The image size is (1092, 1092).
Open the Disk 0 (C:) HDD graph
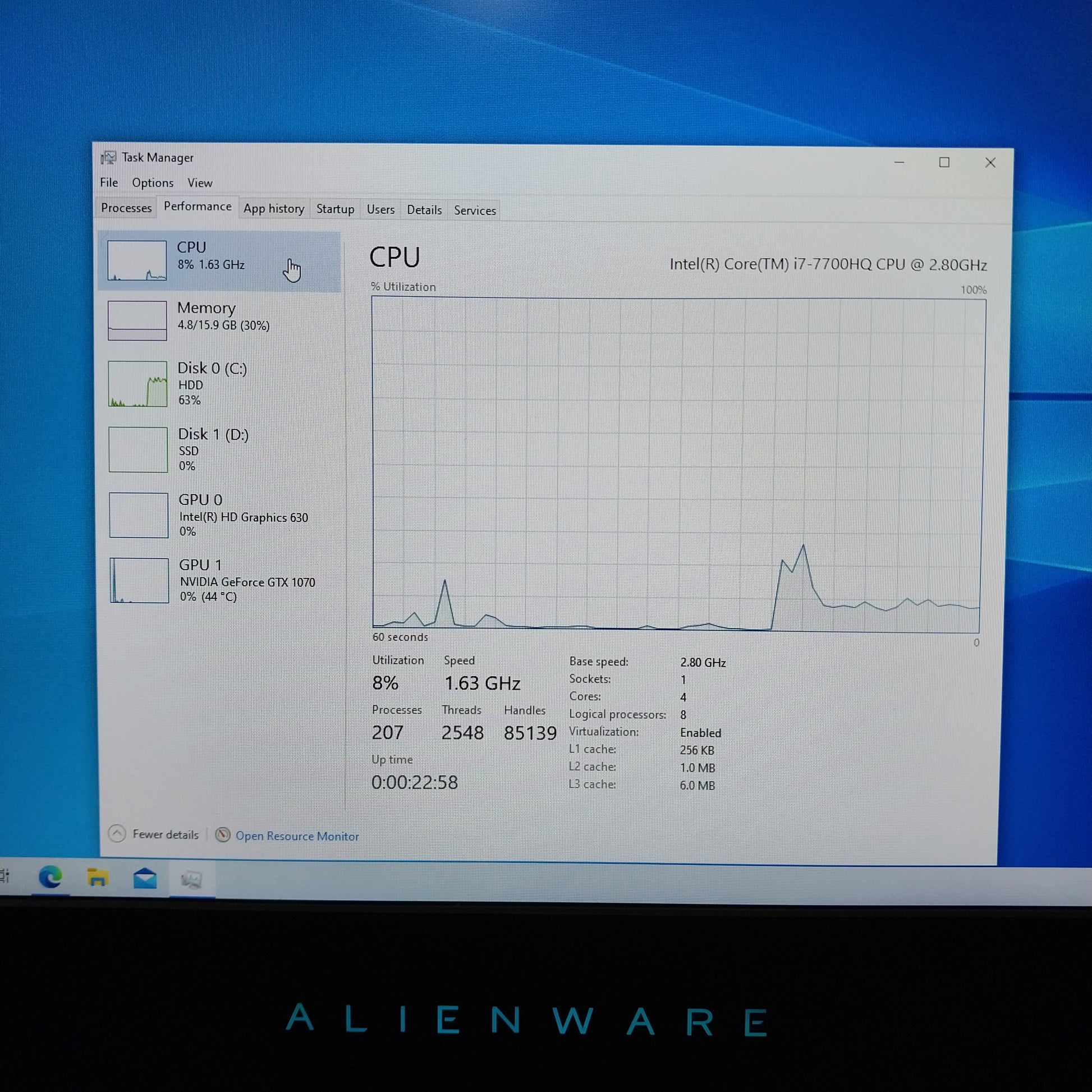pos(219,384)
